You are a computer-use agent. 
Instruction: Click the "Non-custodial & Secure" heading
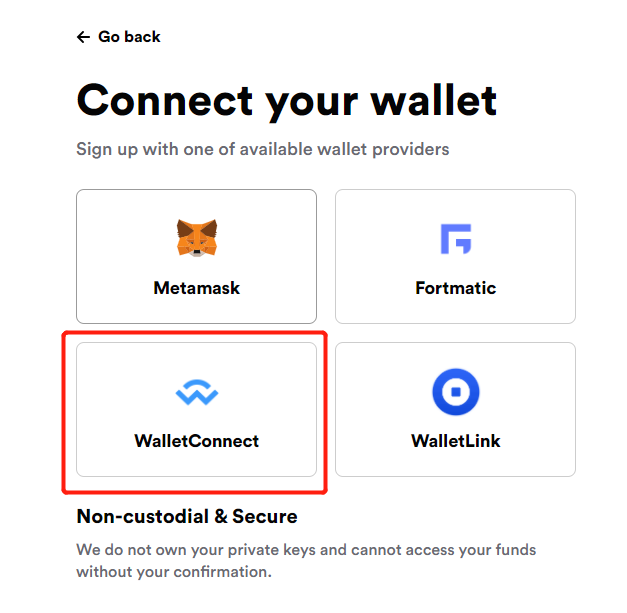[x=187, y=517]
